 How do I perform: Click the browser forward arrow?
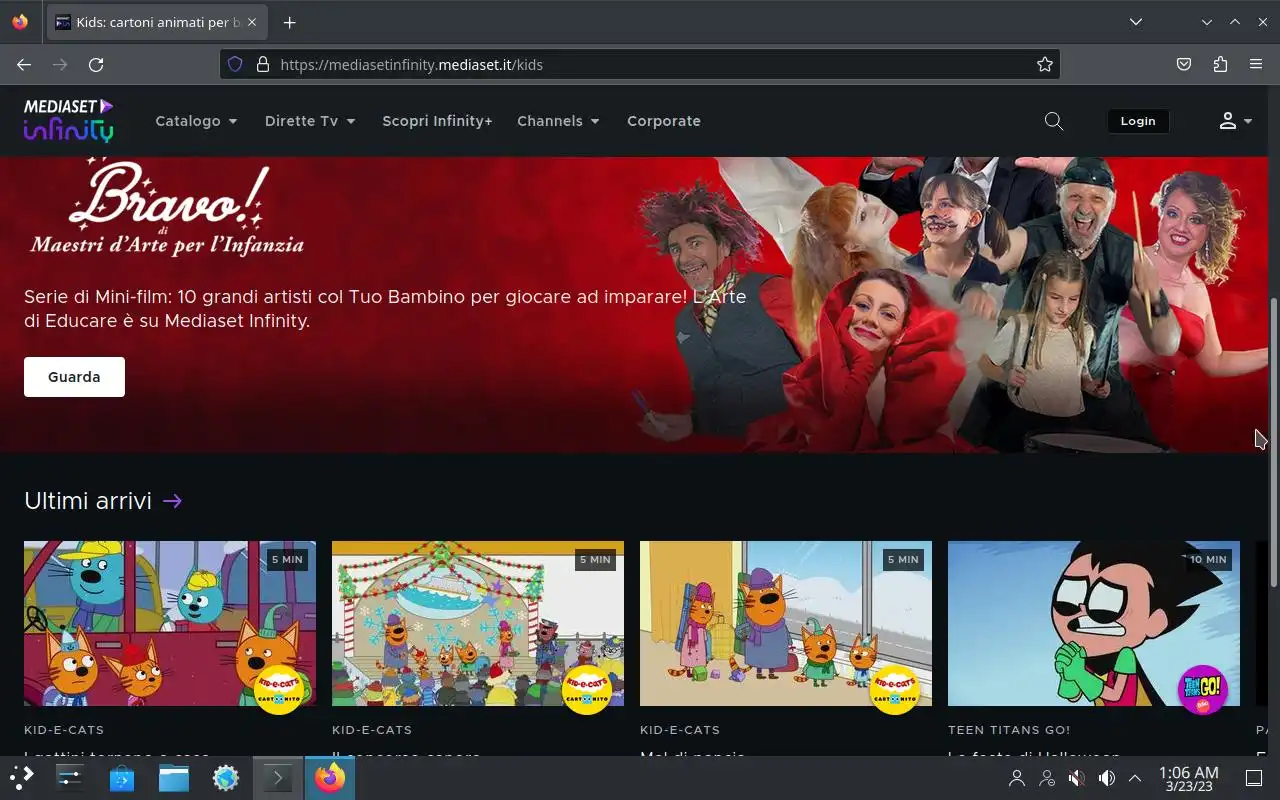(60, 64)
